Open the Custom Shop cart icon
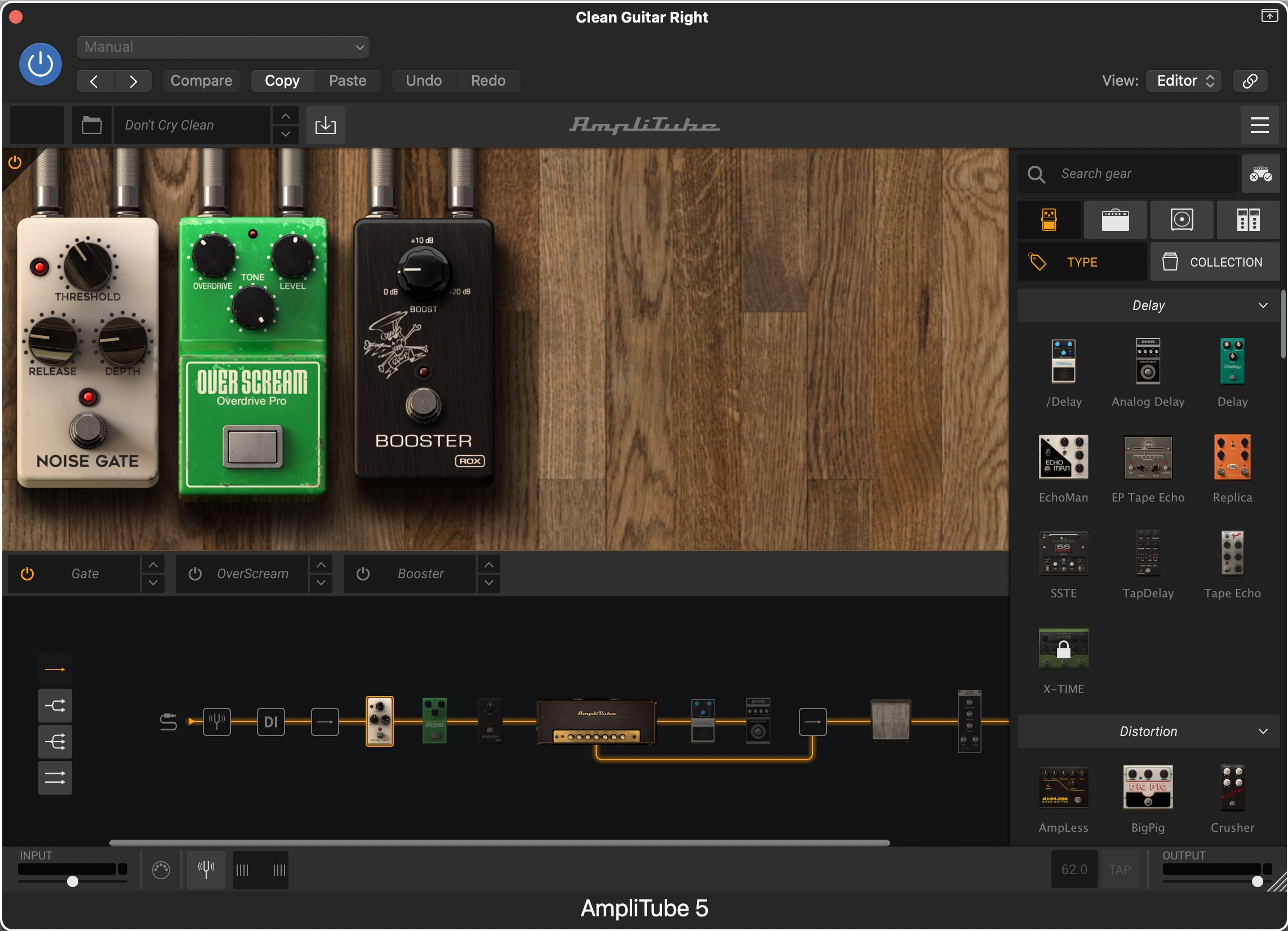Image resolution: width=1288 pixels, height=931 pixels. pyautogui.click(x=1260, y=174)
